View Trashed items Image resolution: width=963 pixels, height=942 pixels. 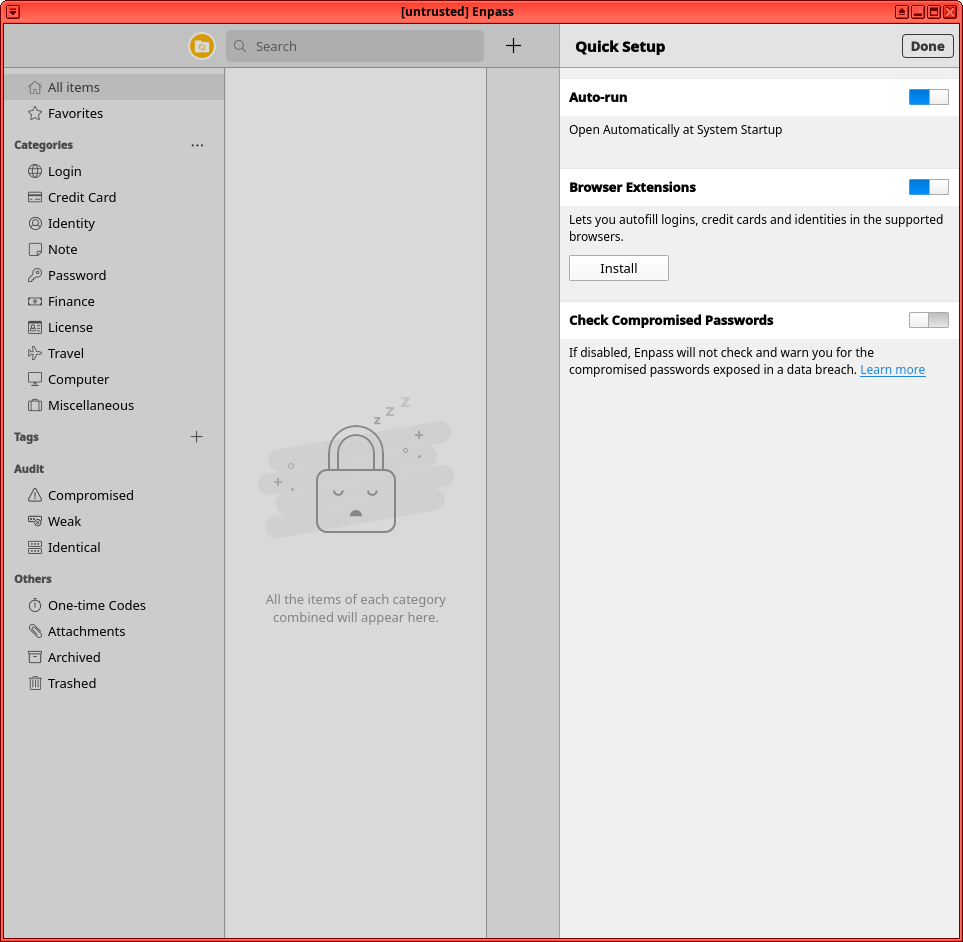72,683
